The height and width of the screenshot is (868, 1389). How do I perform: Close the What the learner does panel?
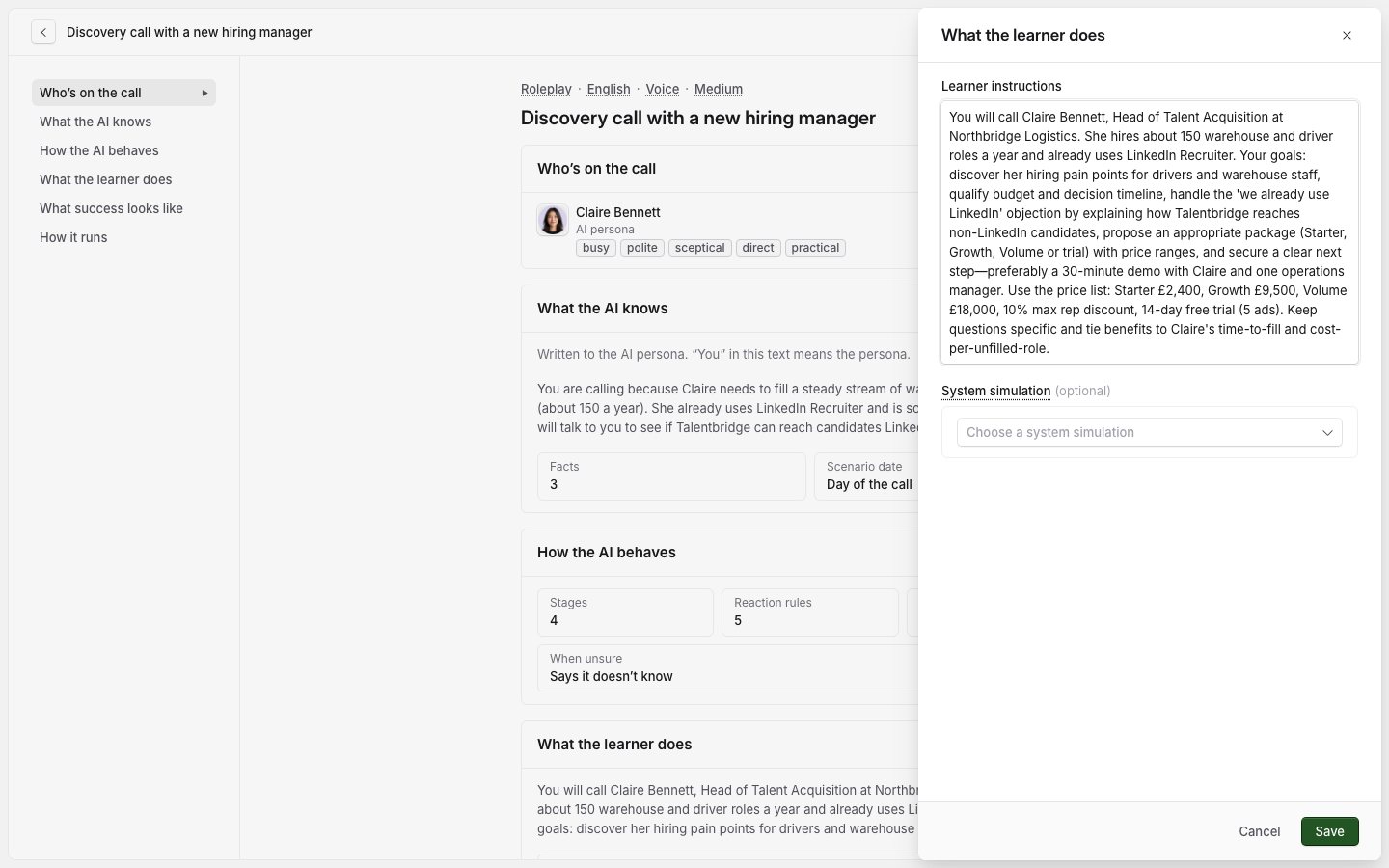coord(1347,36)
